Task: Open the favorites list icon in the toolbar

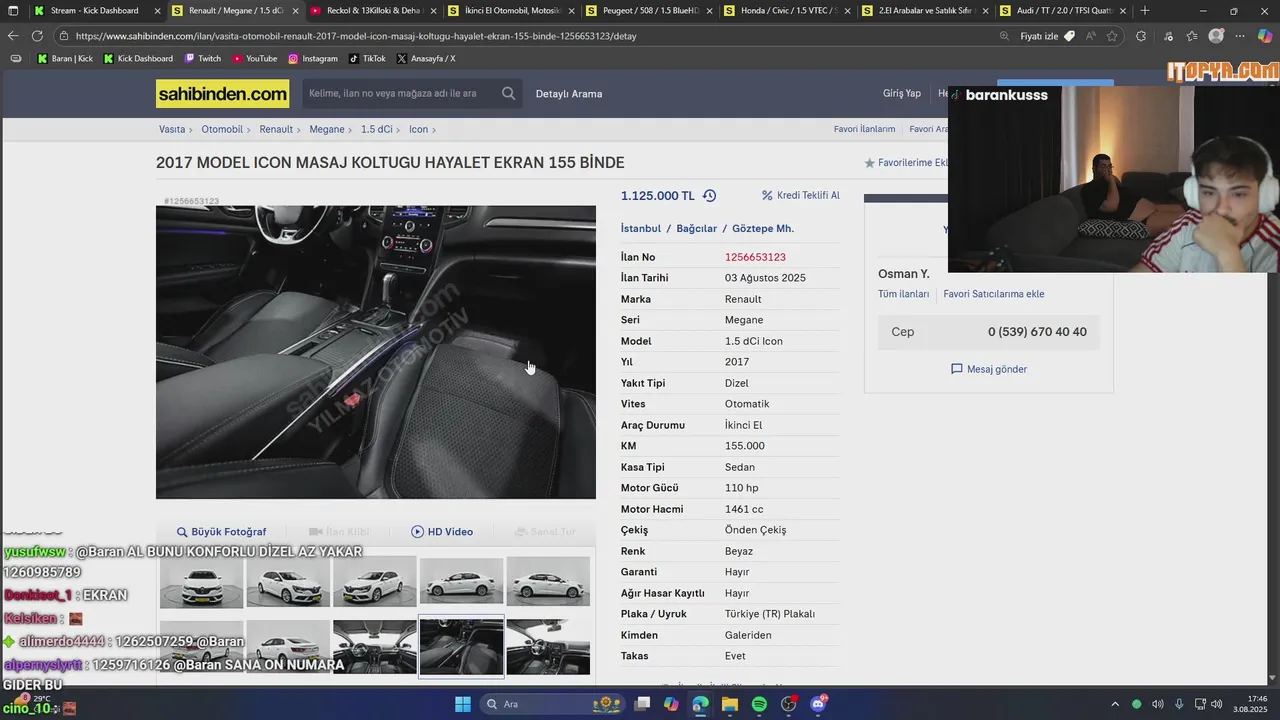Action: 1192,36
